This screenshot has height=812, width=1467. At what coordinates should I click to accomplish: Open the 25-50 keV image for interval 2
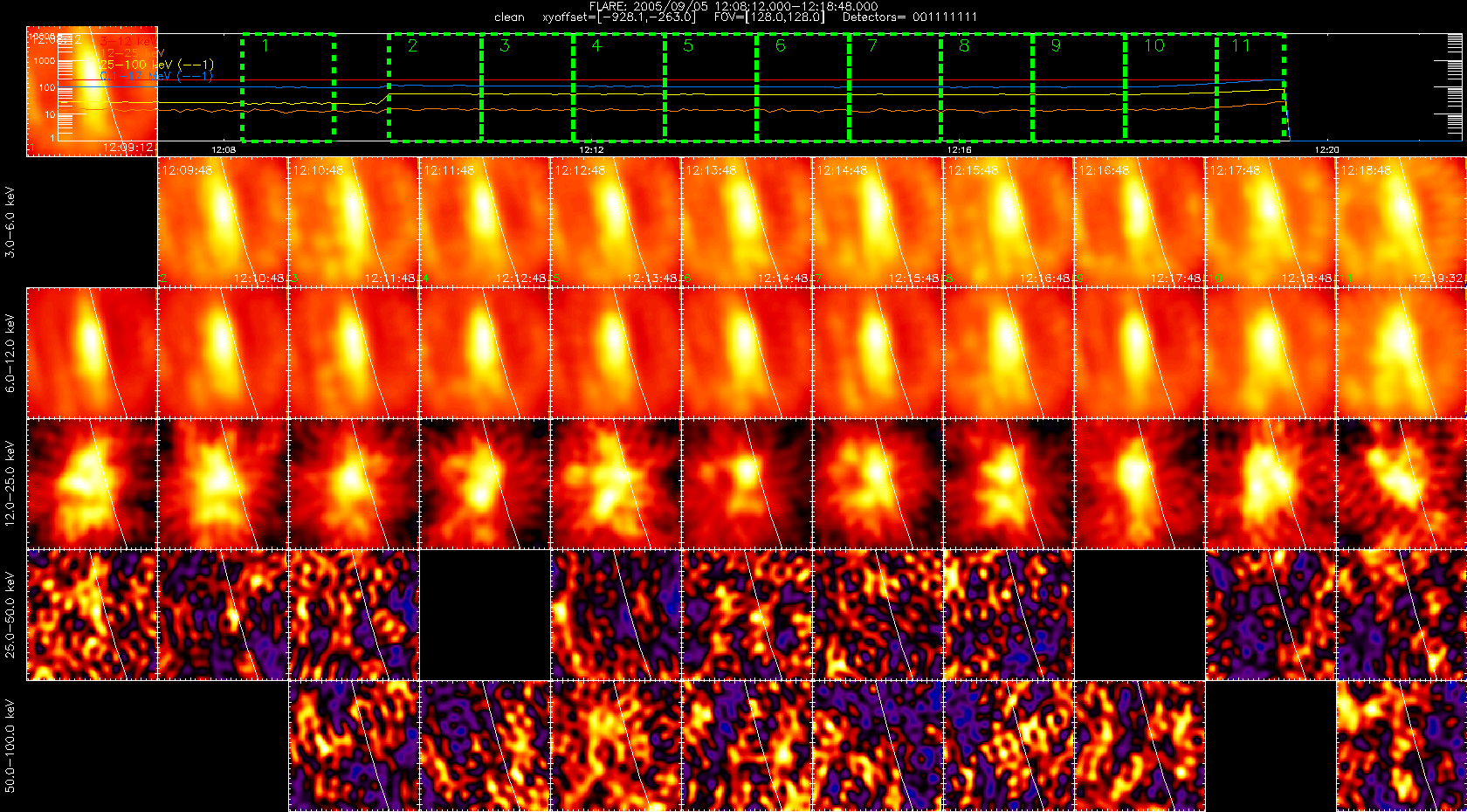pos(223,616)
